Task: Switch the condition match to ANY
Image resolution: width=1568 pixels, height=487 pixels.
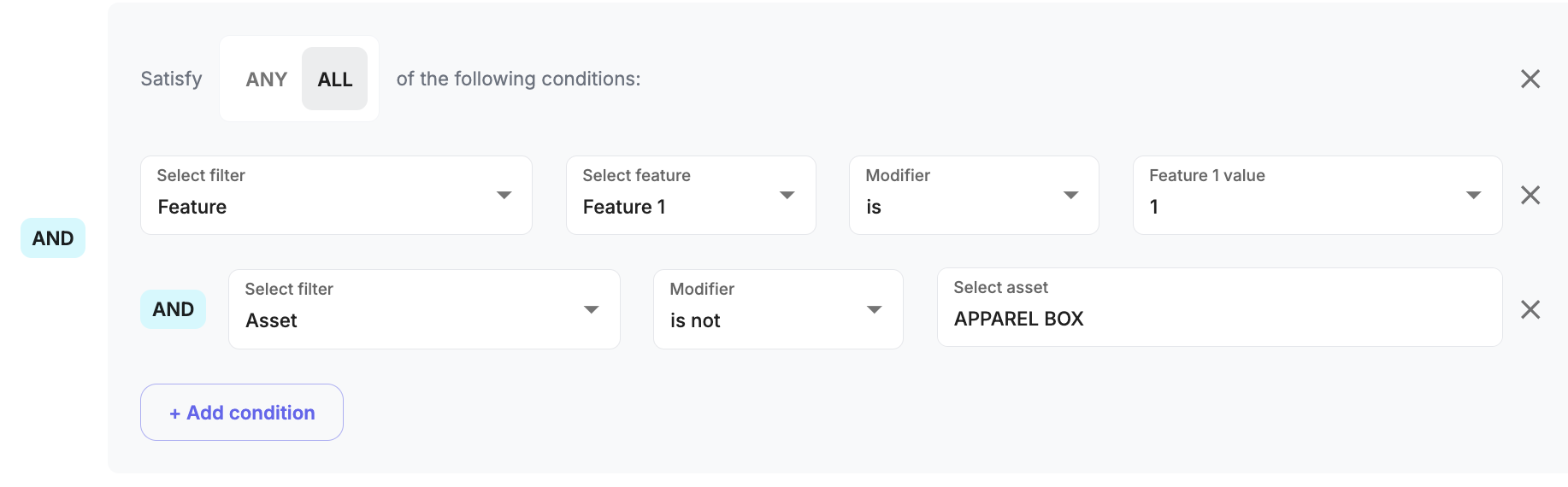Action: click(x=266, y=79)
